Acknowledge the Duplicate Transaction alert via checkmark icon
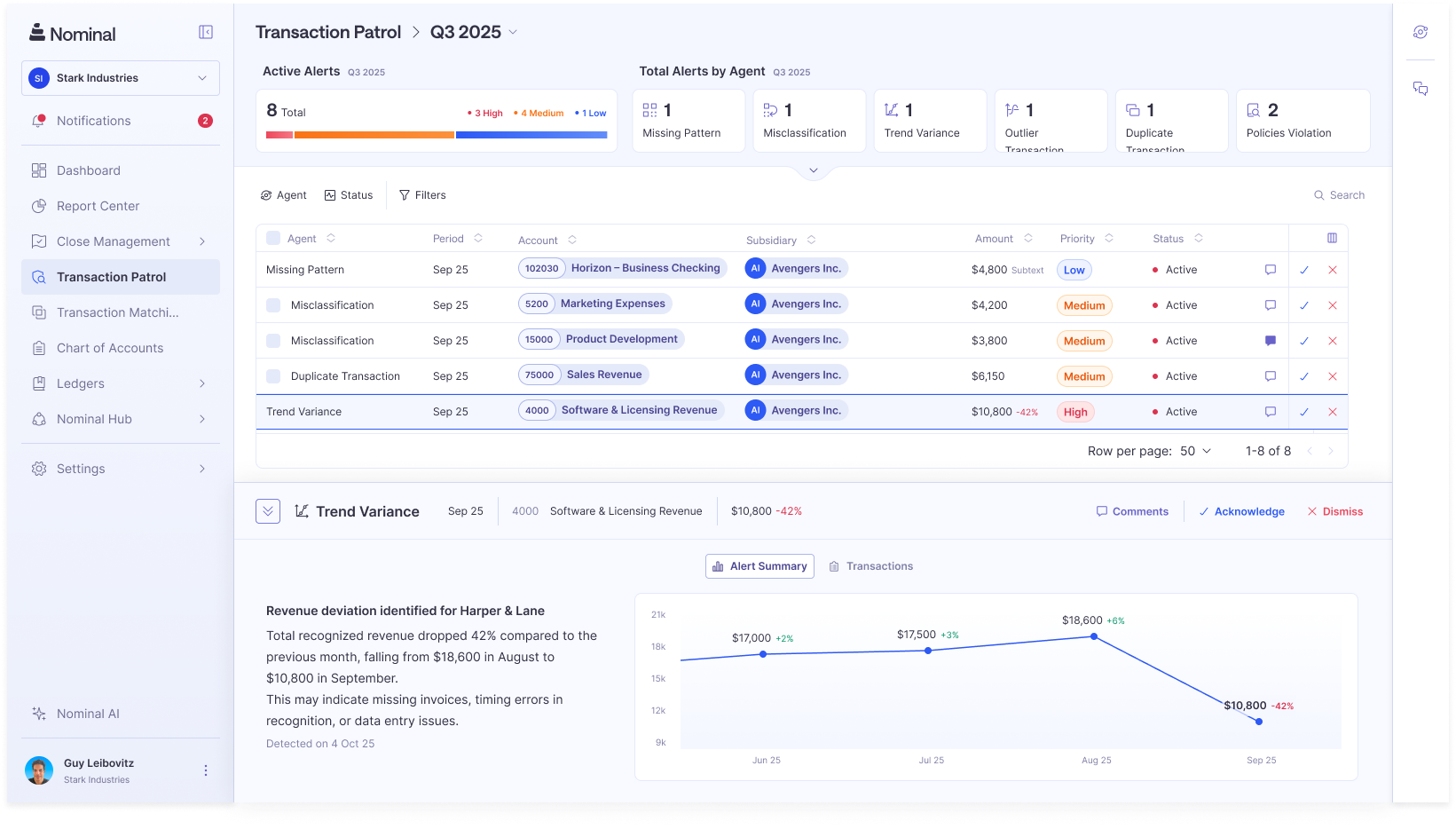This screenshot has height=829, width=1456. pyautogui.click(x=1303, y=375)
